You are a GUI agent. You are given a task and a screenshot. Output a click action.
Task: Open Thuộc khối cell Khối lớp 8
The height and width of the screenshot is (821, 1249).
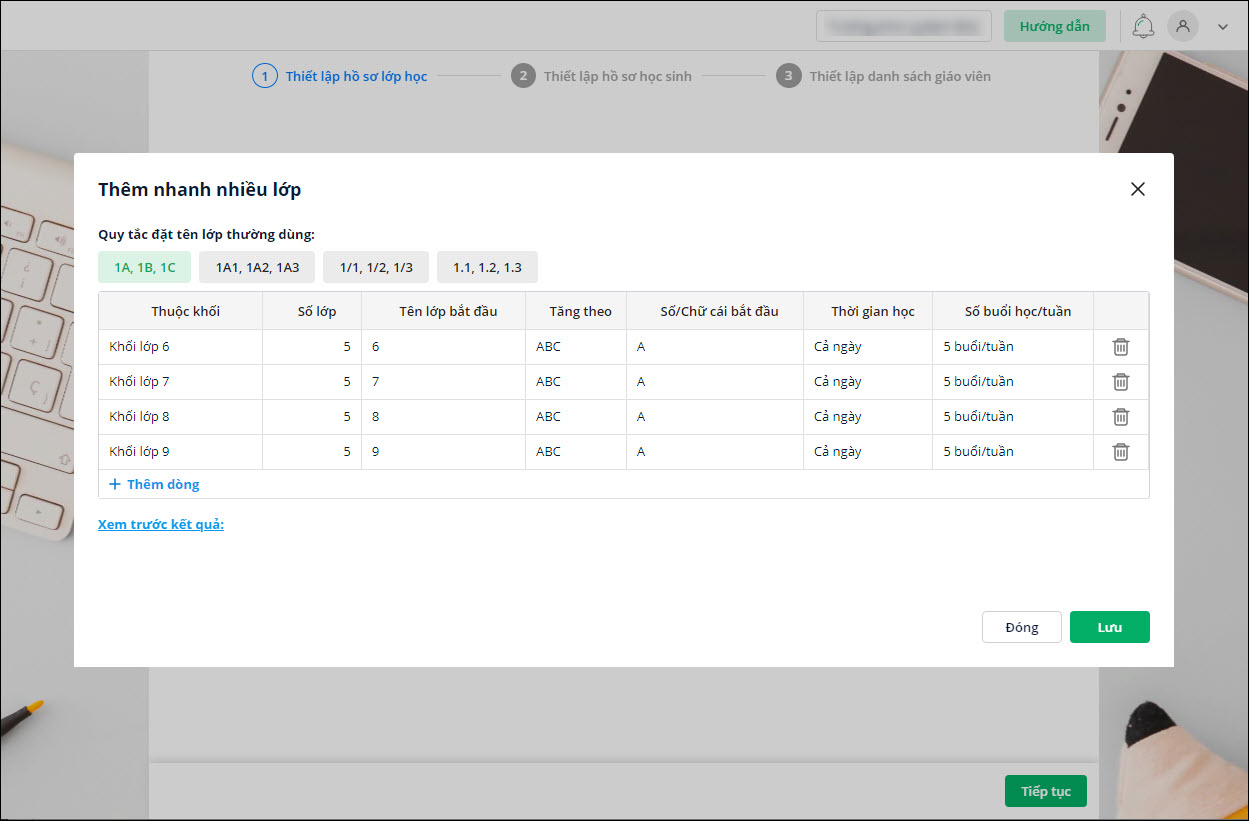(181, 417)
